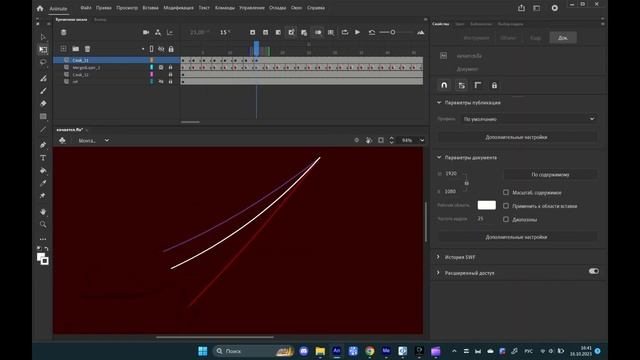Open the Вставка menu

tap(150, 8)
